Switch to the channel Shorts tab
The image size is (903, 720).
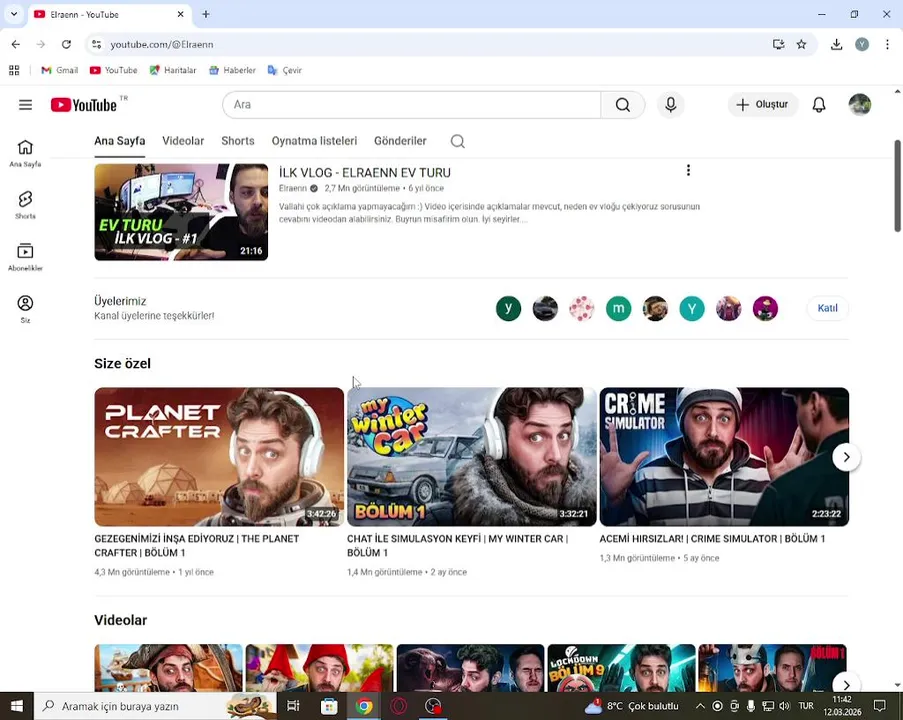(x=238, y=141)
